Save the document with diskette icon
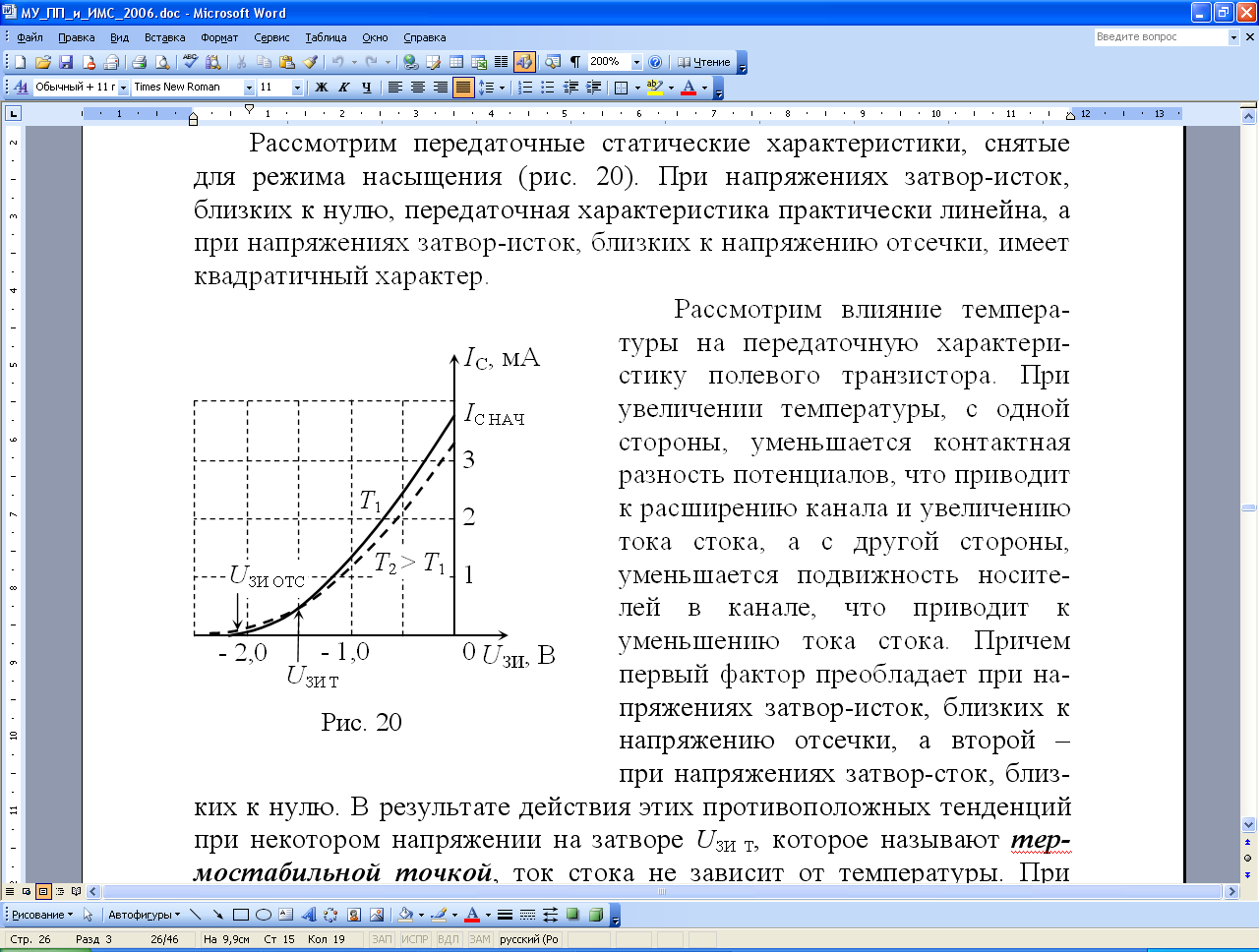 [66, 62]
